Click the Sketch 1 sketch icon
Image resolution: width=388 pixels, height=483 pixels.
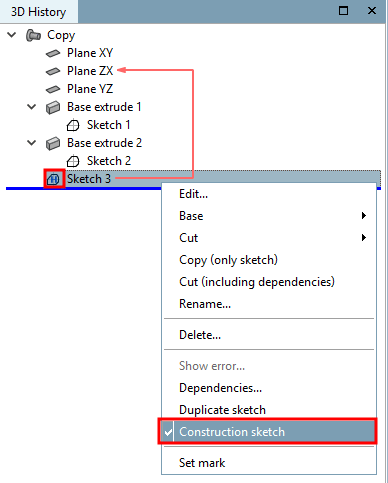73,125
